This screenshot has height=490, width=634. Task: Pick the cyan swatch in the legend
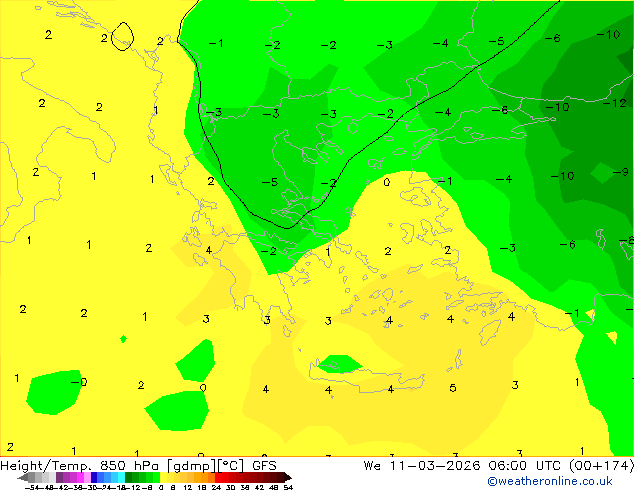coord(121,477)
